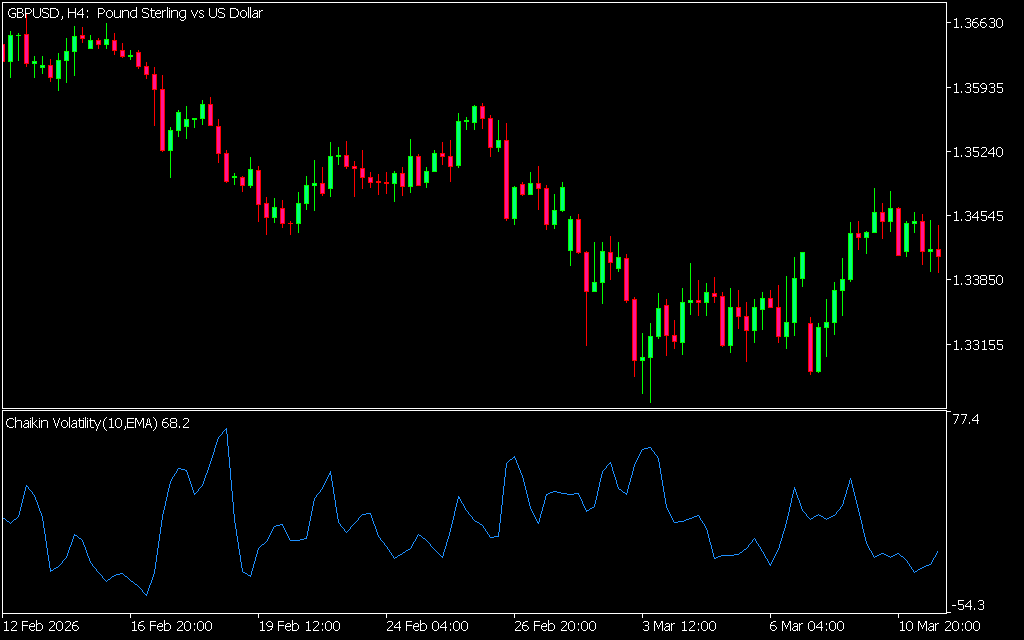Select the 24 Feb 04:00 time label
Image resolution: width=1024 pixels, height=640 pixels.
pos(426,627)
